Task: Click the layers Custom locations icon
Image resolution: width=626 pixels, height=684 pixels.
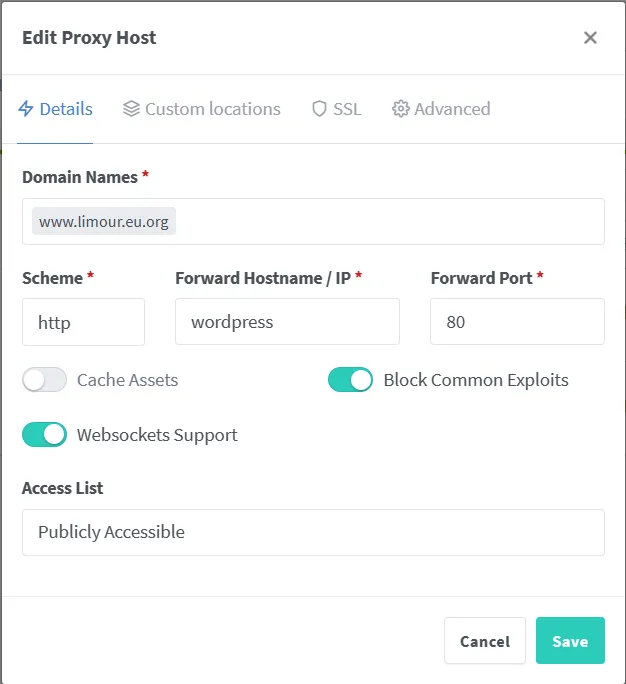Action: pyautogui.click(x=131, y=109)
